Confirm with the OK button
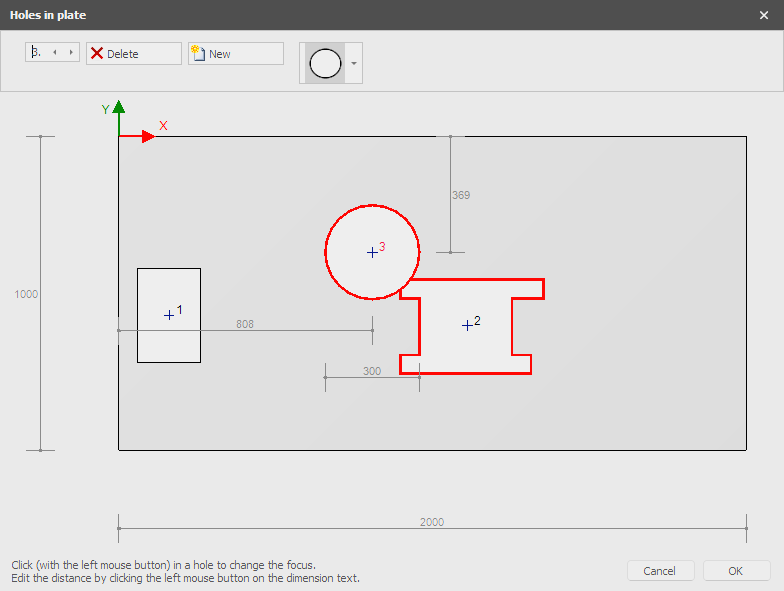This screenshot has width=784, height=591. pyautogui.click(x=736, y=570)
